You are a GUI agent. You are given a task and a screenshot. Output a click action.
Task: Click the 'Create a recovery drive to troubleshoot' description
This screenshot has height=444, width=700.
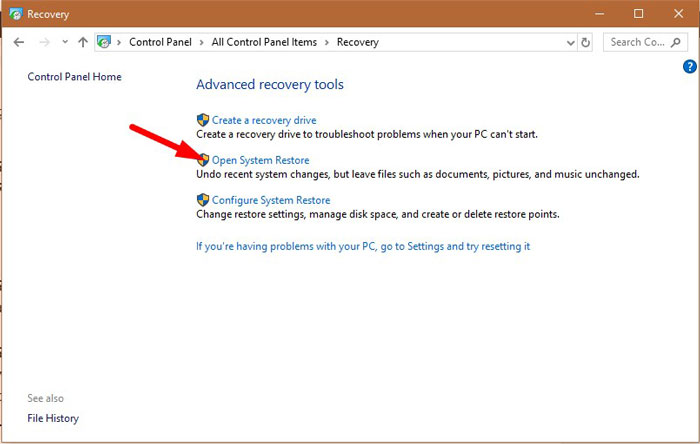click(x=367, y=134)
